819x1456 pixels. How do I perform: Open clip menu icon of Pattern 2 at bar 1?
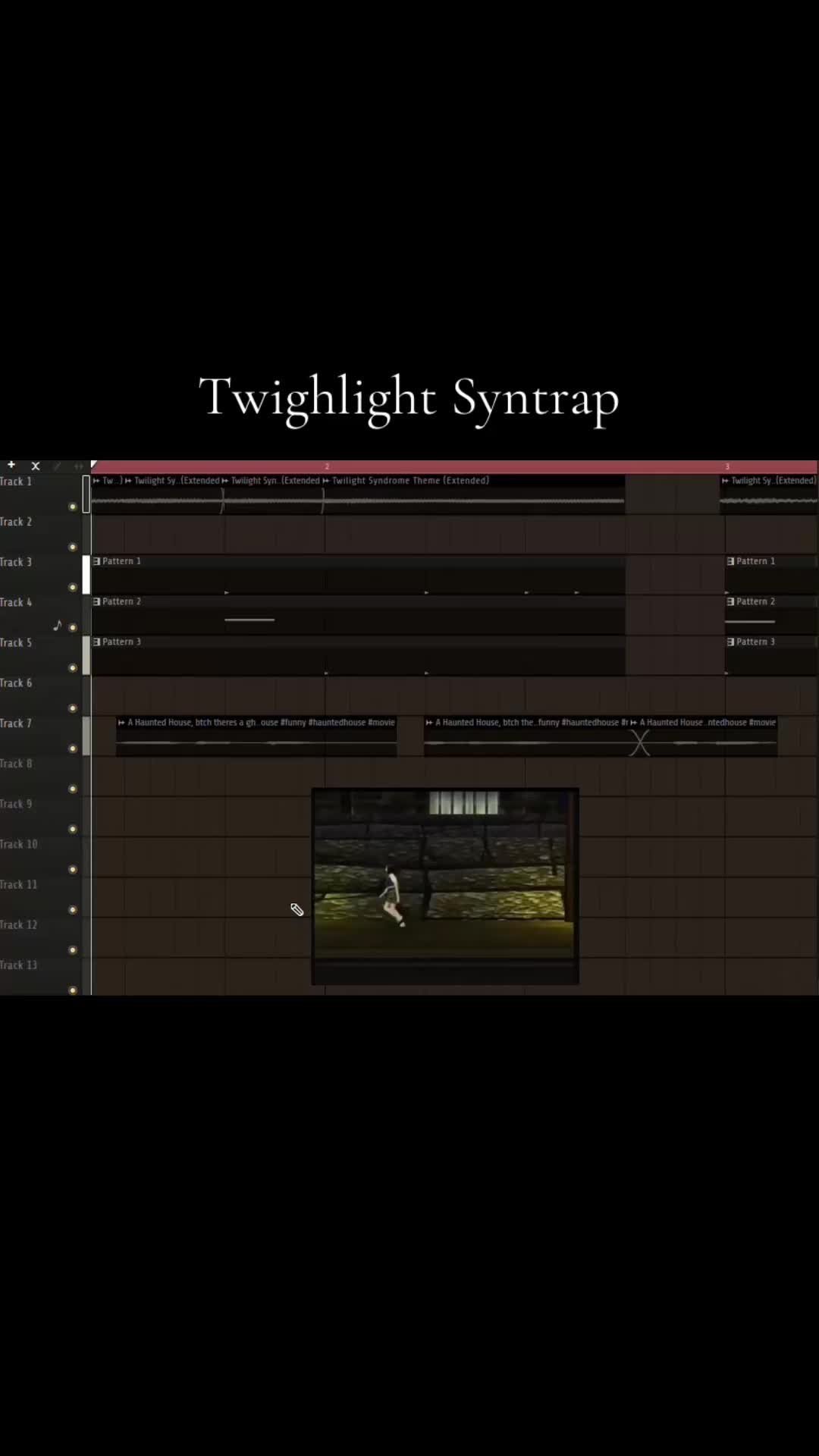click(x=96, y=601)
